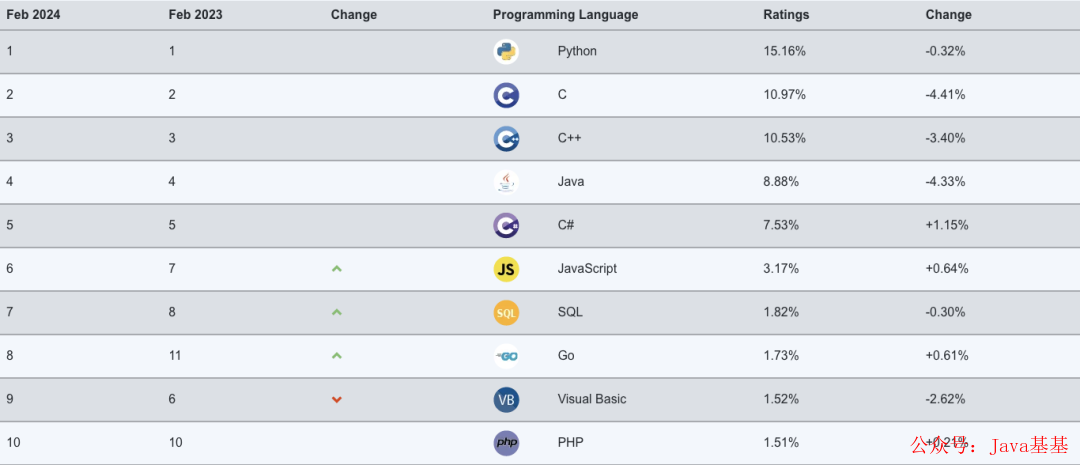Image resolution: width=1080 pixels, height=465 pixels.
Task: Click the red down arrow in Visual Basic row
Action: point(337,400)
